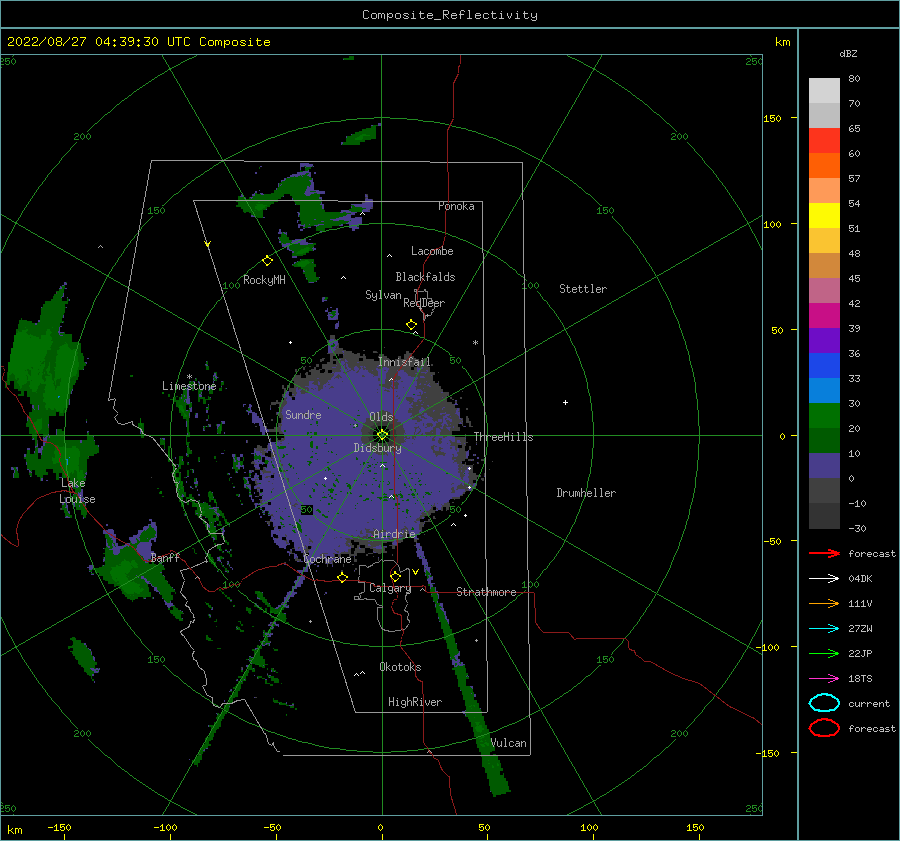
Task: Click the green 30 dBZ legend swatch
Action: click(x=824, y=416)
